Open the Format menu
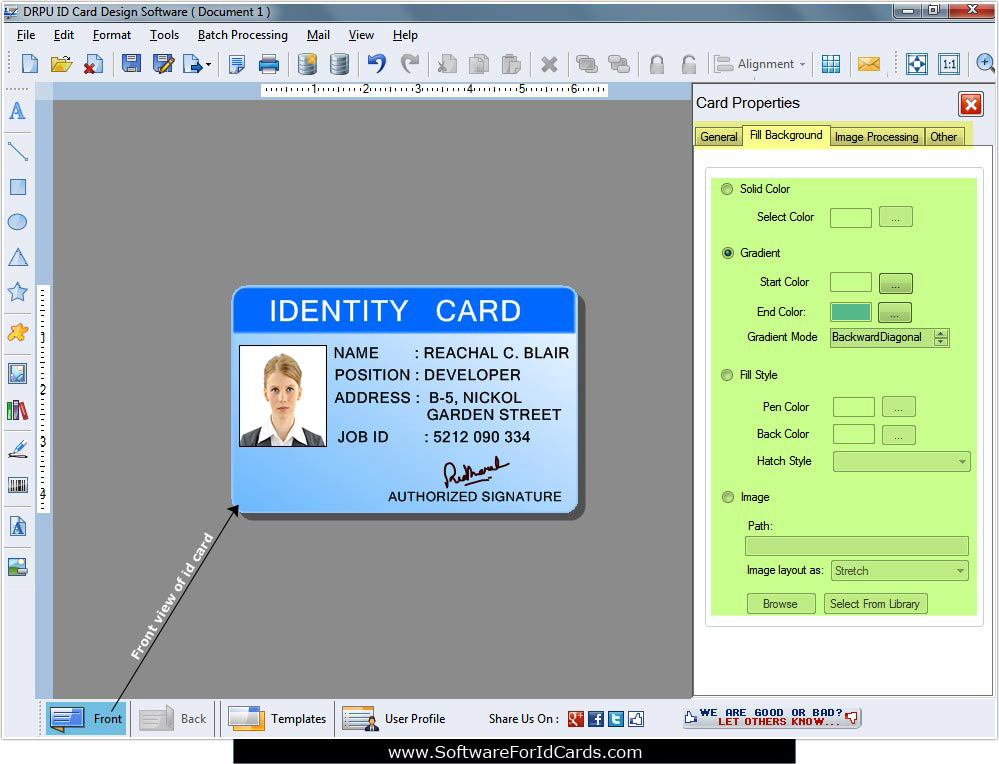 click(111, 35)
